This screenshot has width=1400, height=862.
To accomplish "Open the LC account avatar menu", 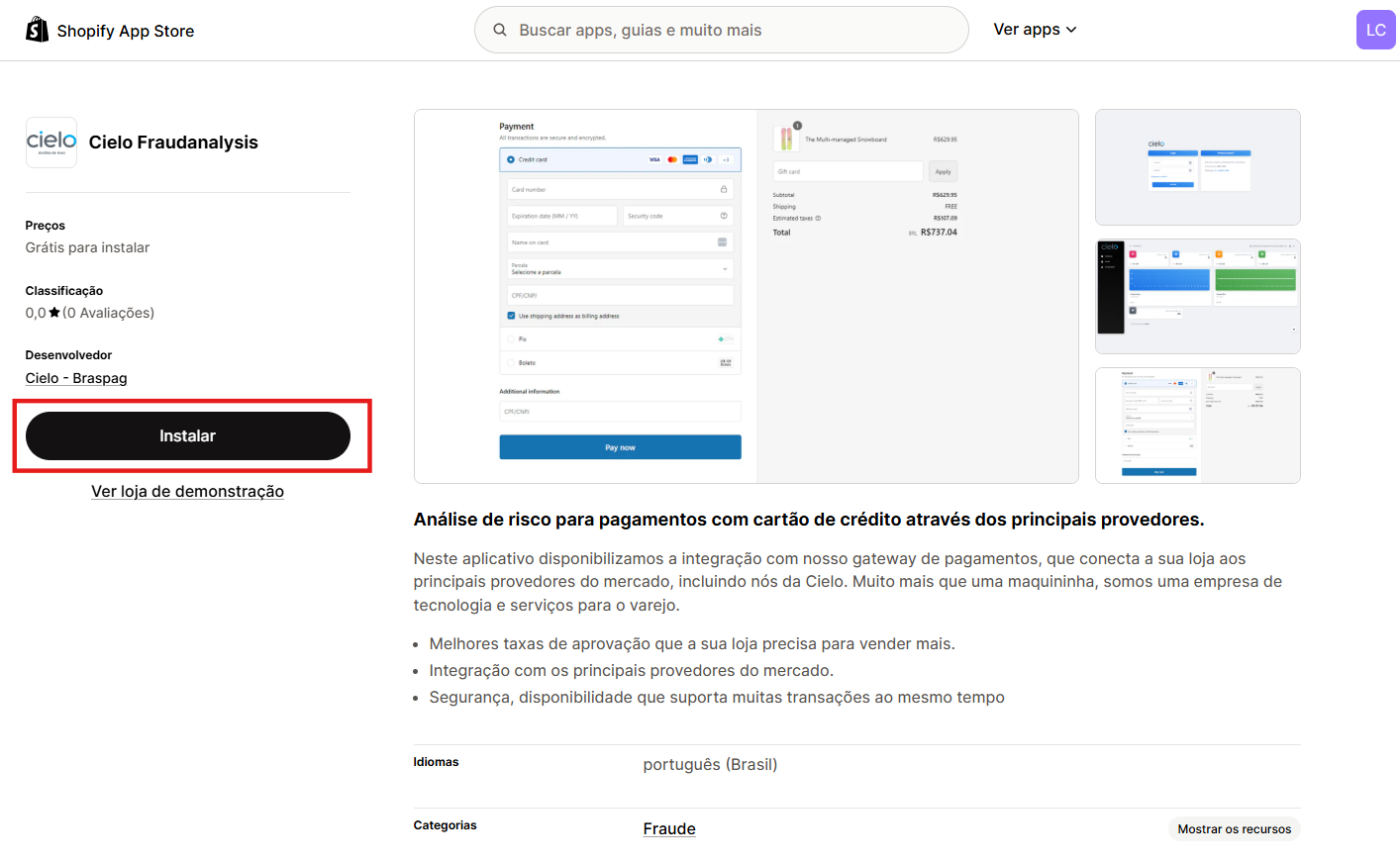I will click(x=1375, y=30).
